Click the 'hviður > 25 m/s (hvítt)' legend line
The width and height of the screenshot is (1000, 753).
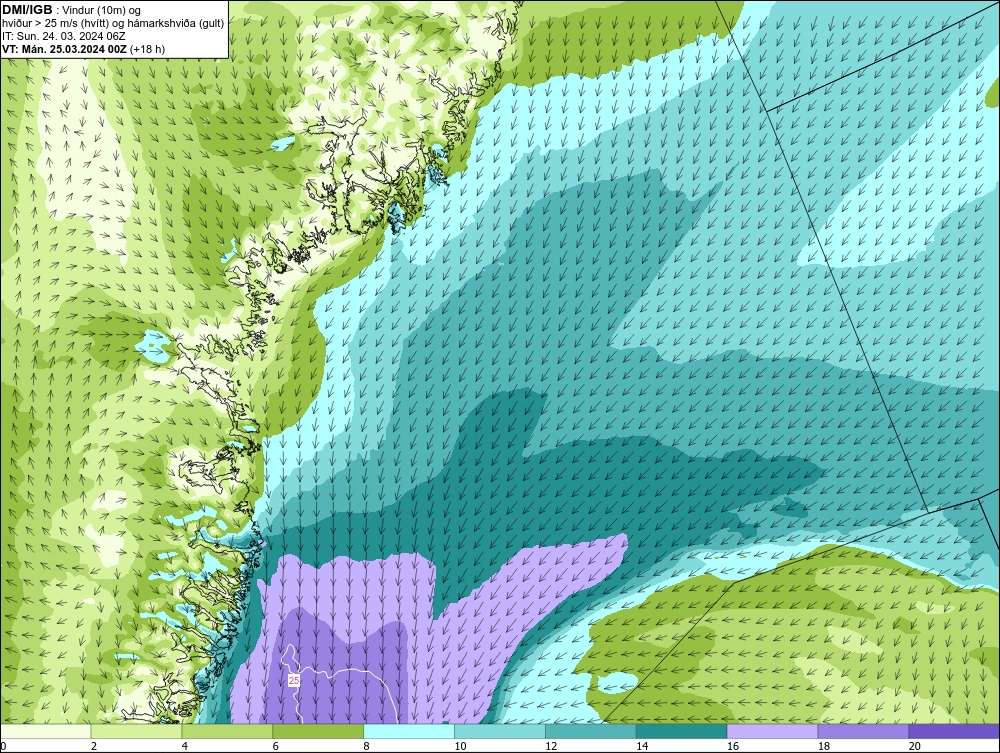(x=57, y=24)
